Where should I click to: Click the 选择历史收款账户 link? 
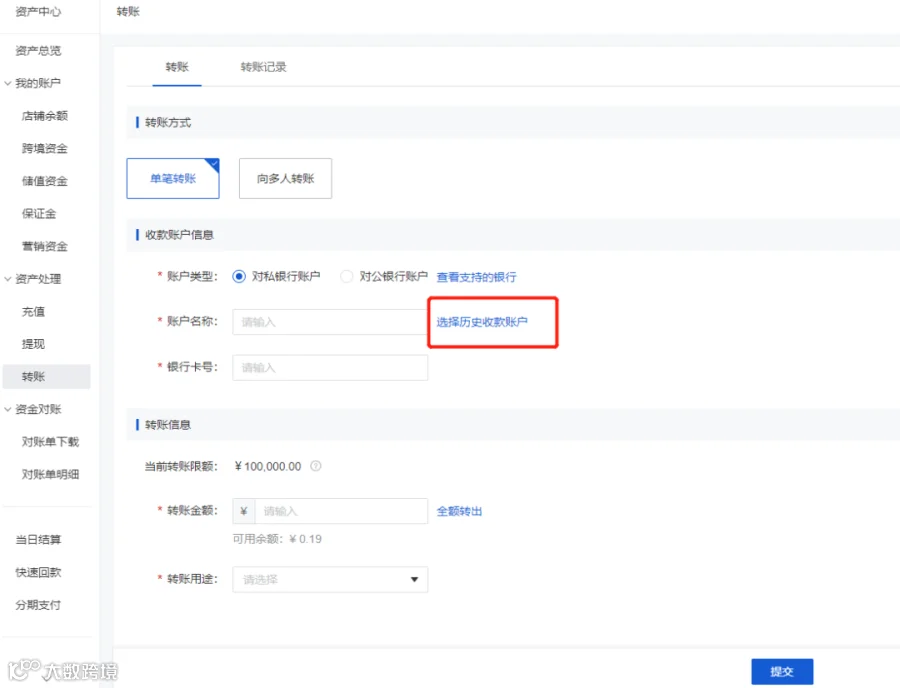[x=482, y=322]
